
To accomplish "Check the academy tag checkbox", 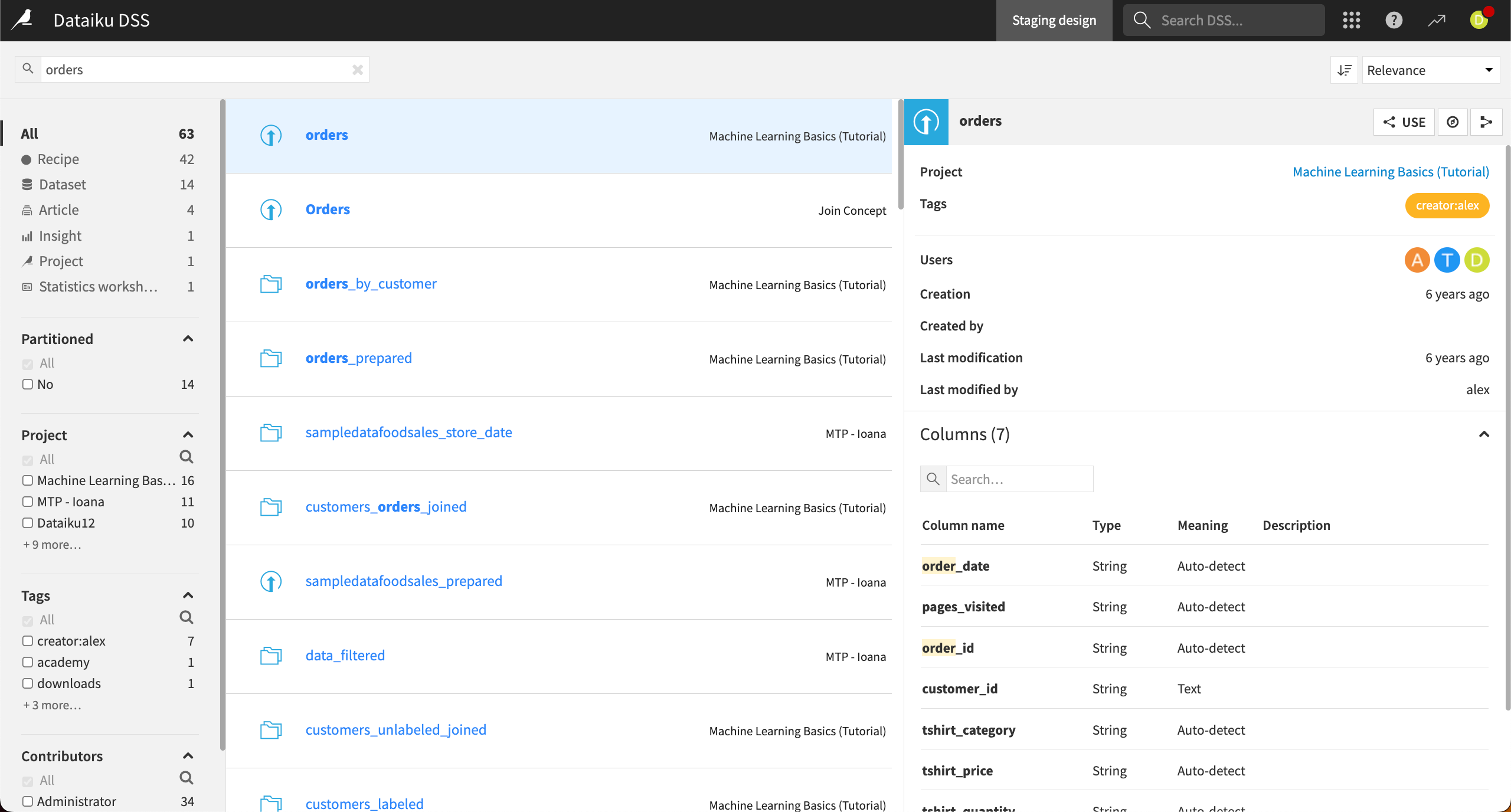I will click(x=28, y=662).
